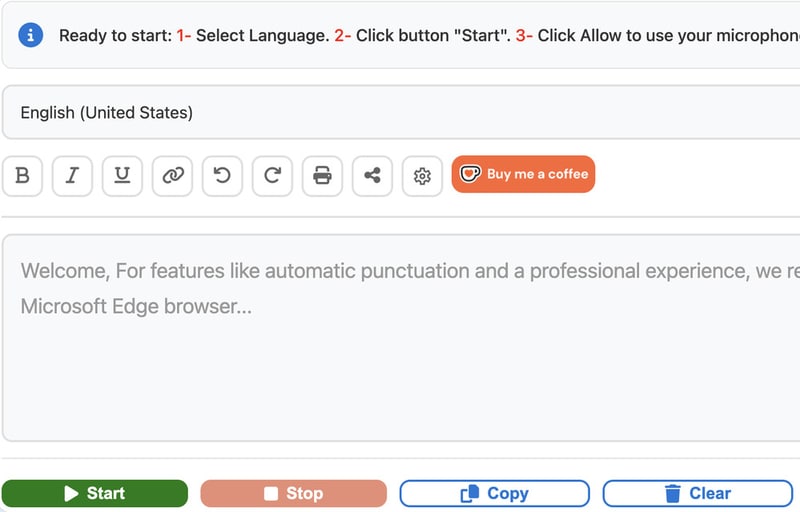Toggle underline text formatting

122,176
